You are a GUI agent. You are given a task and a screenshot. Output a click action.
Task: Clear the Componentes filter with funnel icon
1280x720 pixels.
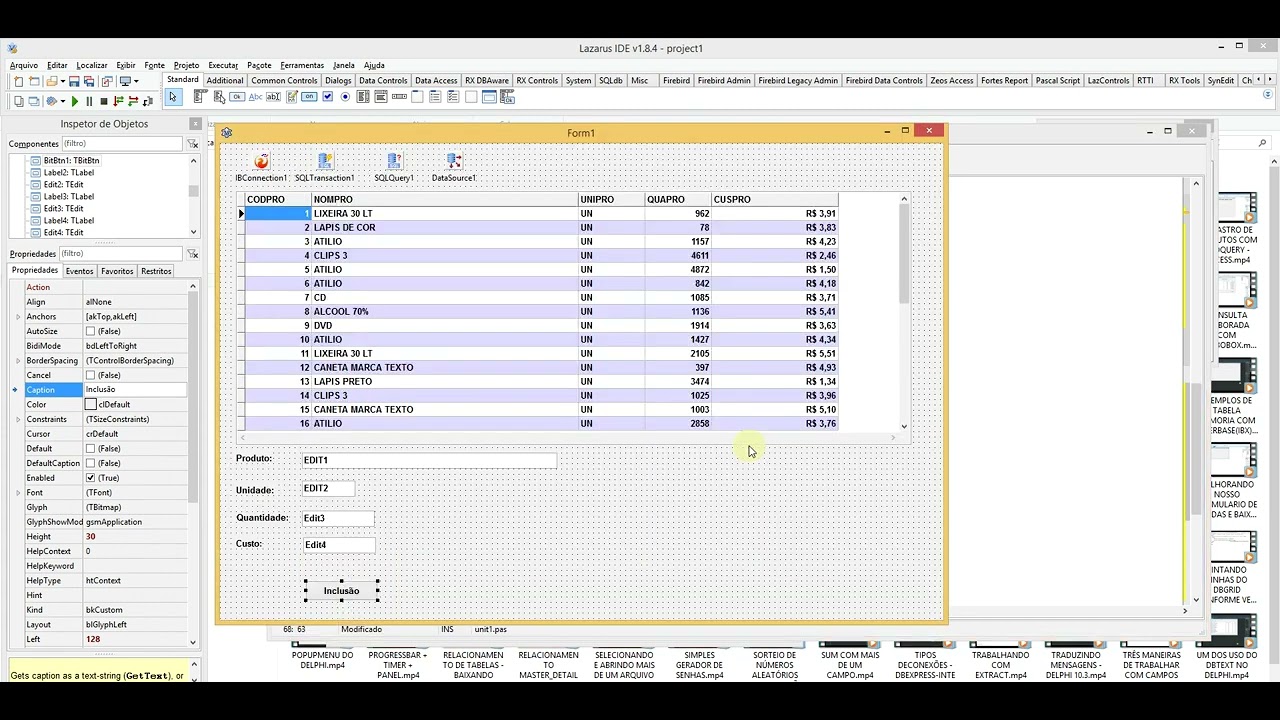192,144
